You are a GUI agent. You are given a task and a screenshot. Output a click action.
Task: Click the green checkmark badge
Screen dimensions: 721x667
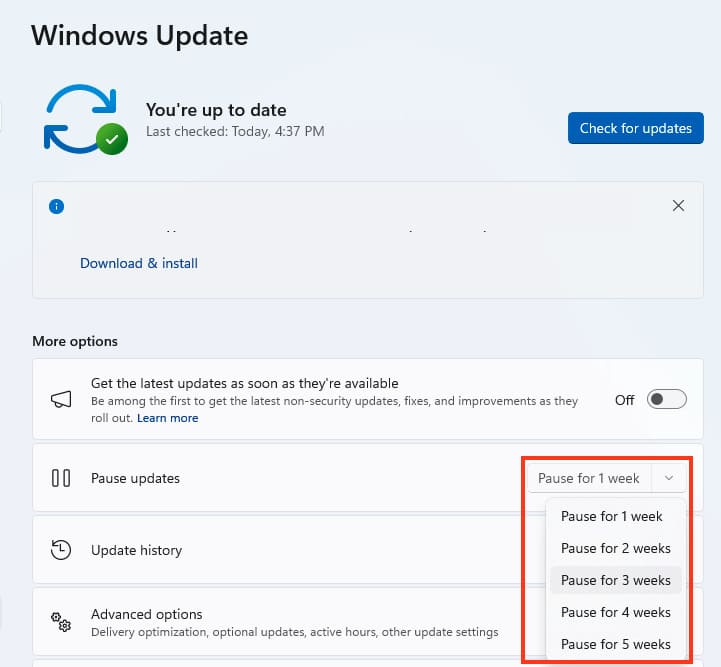click(x=113, y=139)
